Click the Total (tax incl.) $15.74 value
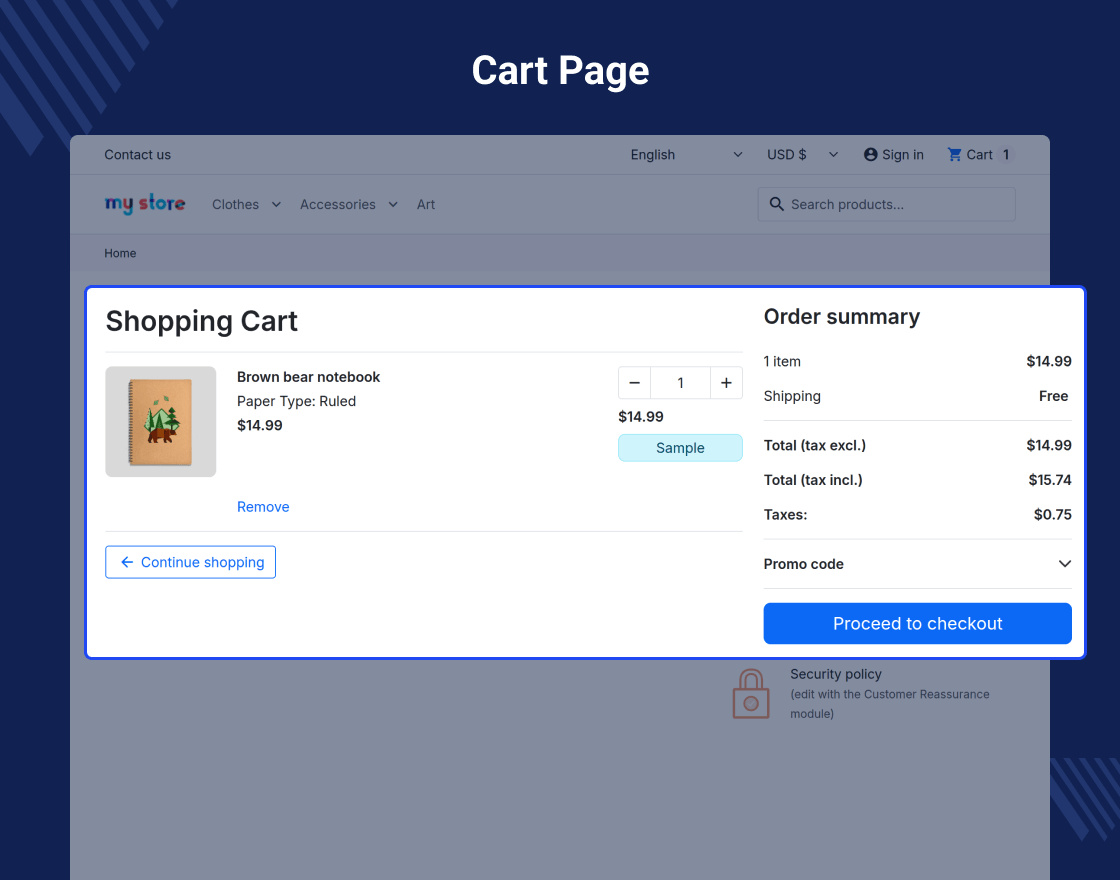This screenshot has height=880, width=1120. 1050,480
